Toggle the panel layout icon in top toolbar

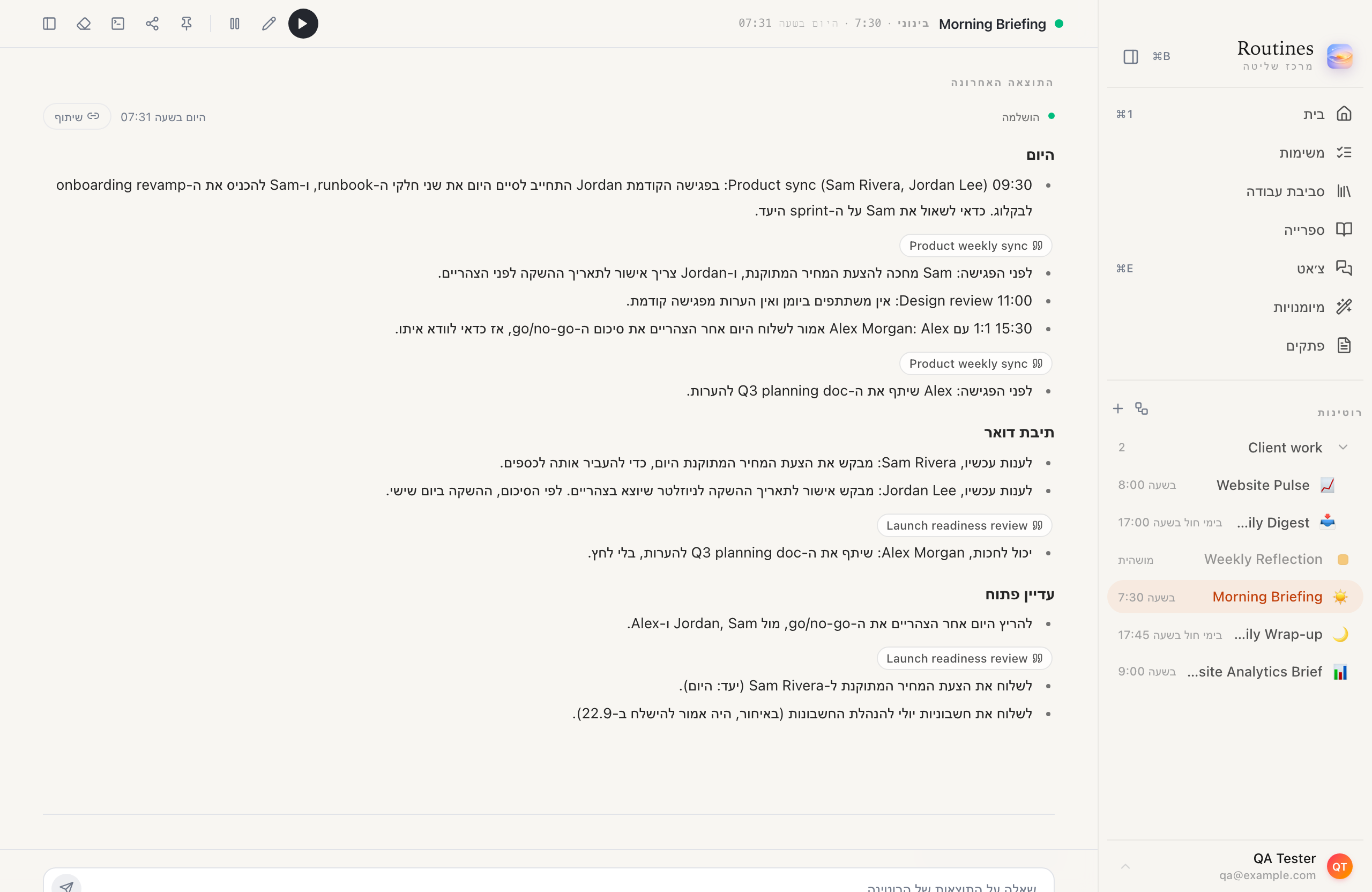pyautogui.click(x=50, y=24)
